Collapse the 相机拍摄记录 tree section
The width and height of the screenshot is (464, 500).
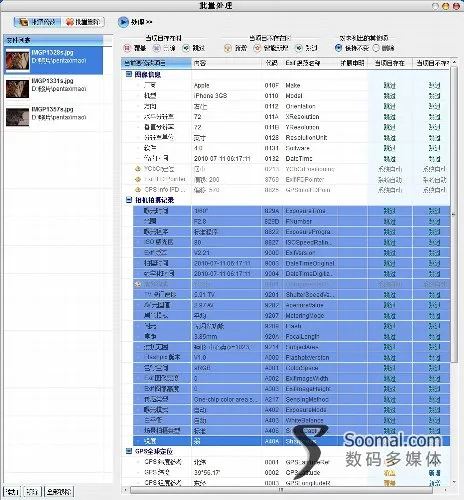pyautogui.click(x=129, y=200)
